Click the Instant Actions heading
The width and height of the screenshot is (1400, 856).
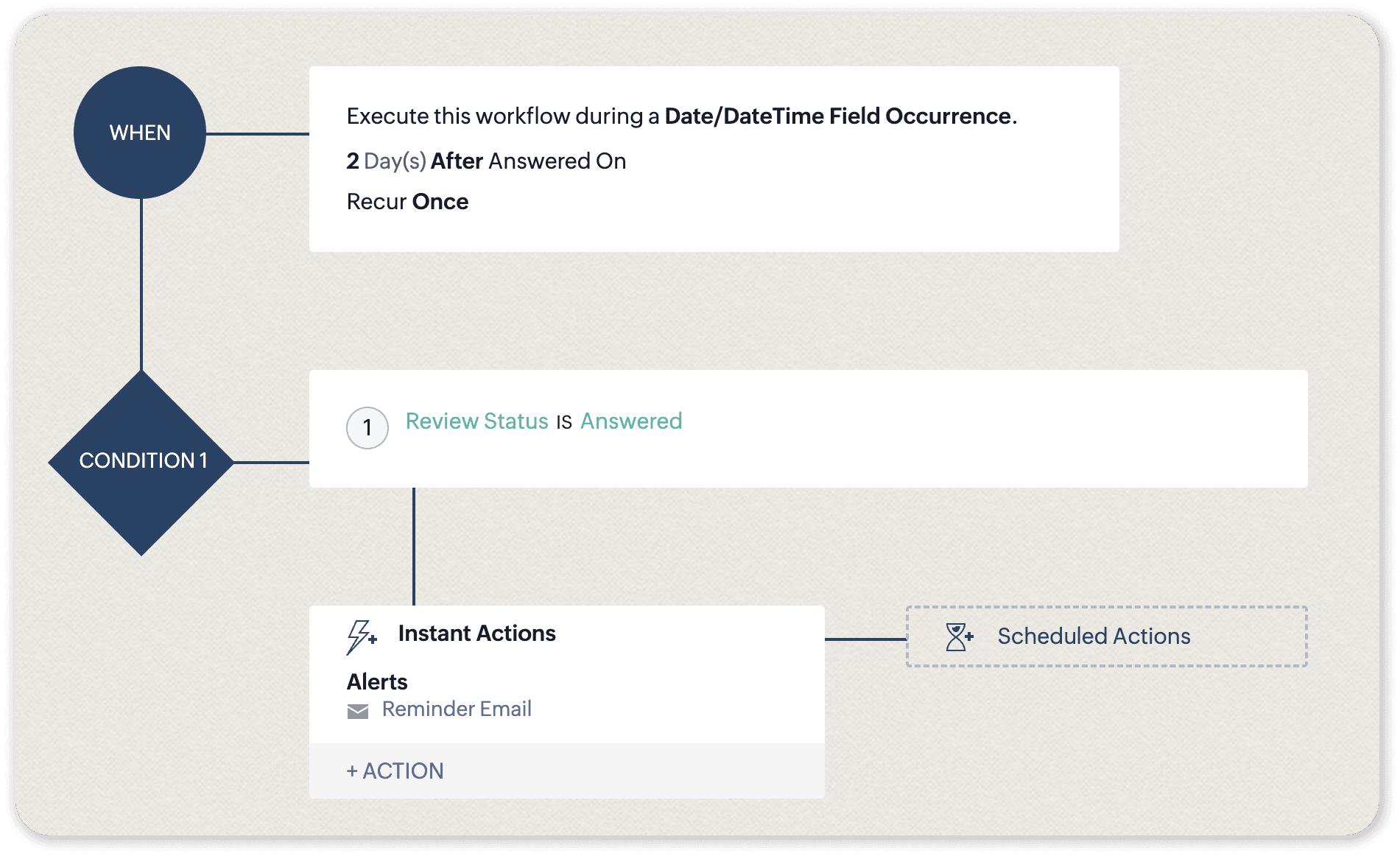476,634
